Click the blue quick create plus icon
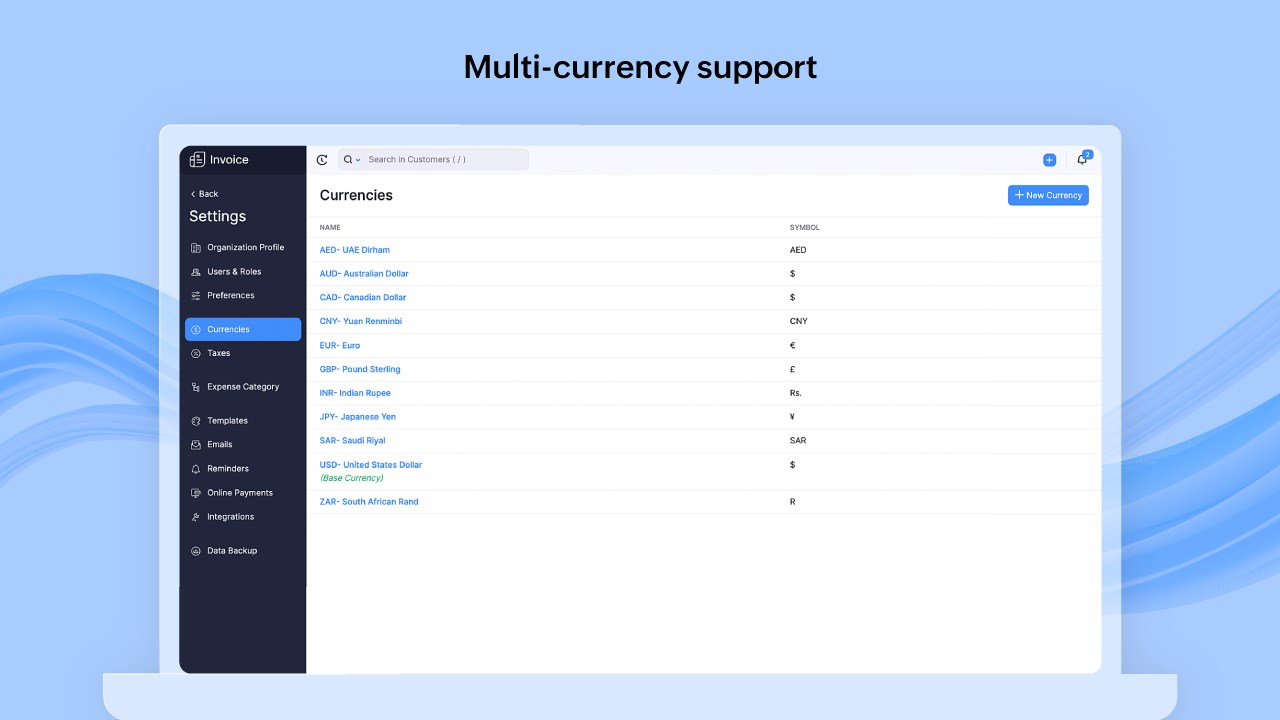This screenshot has height=720, width=1280. [x=1049, y=160]
